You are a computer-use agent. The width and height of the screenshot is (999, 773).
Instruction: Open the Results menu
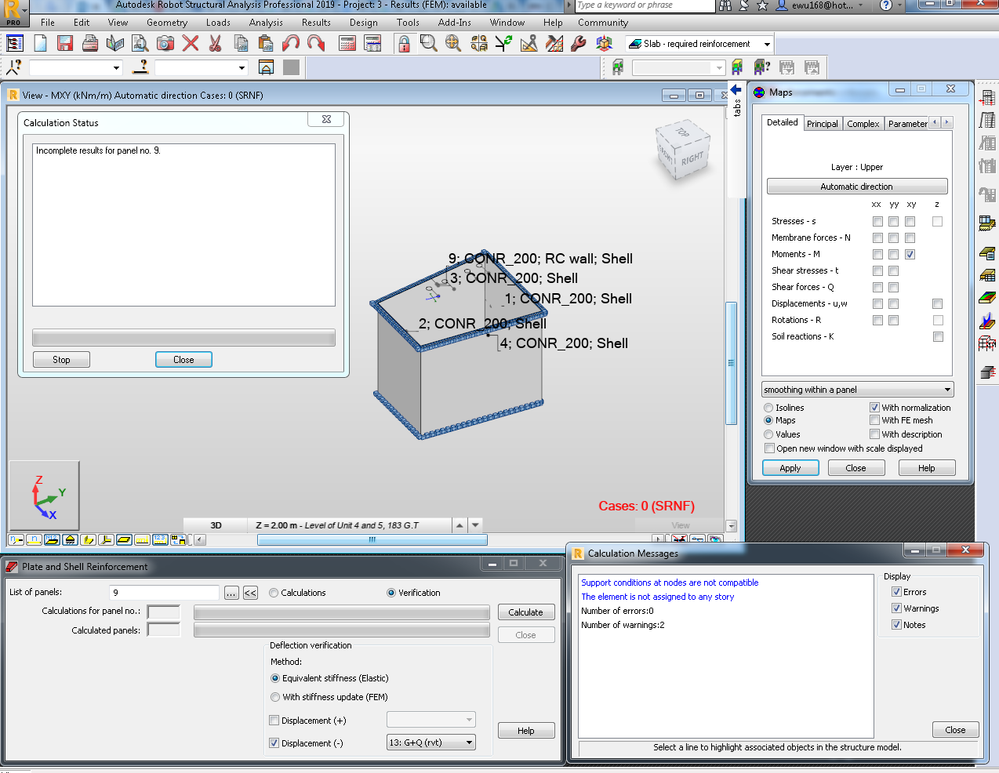tap(316, 22)
